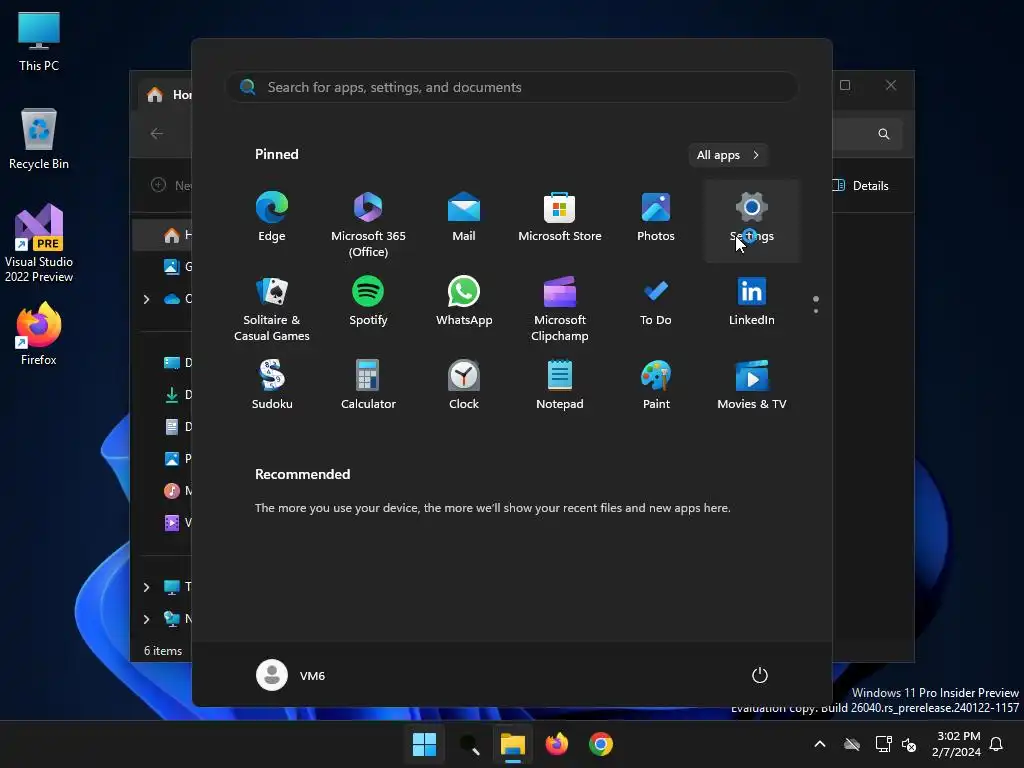Open This PC desktop icon
Viewport: 1024px width, 768px height.
[x=39, y=42]
